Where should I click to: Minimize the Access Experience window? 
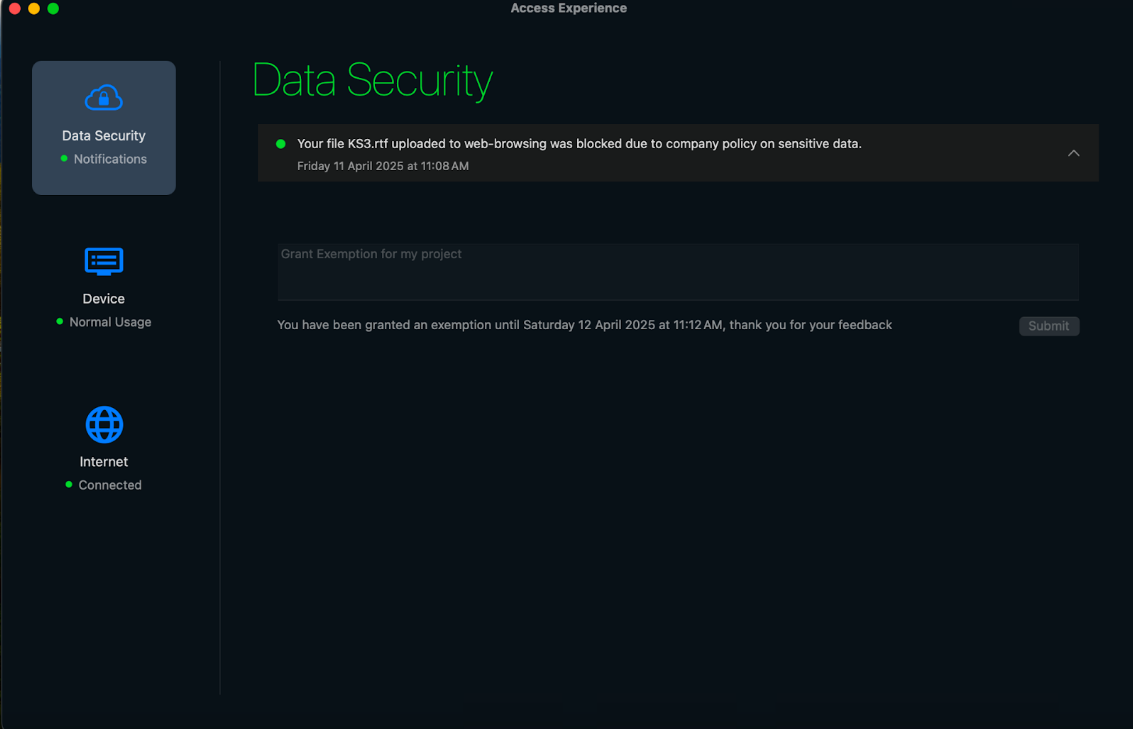(x=34, y=8)
